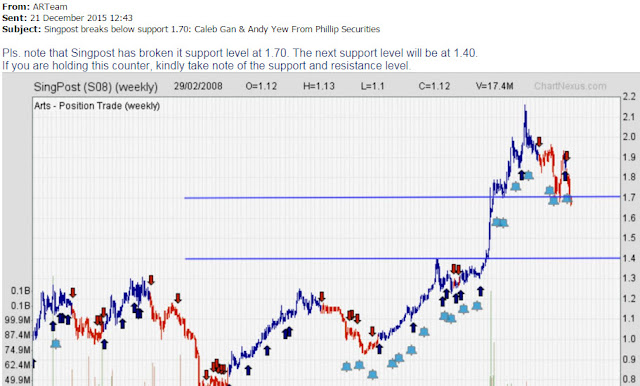Click the blue support line at 1.7

click(402, 197)
